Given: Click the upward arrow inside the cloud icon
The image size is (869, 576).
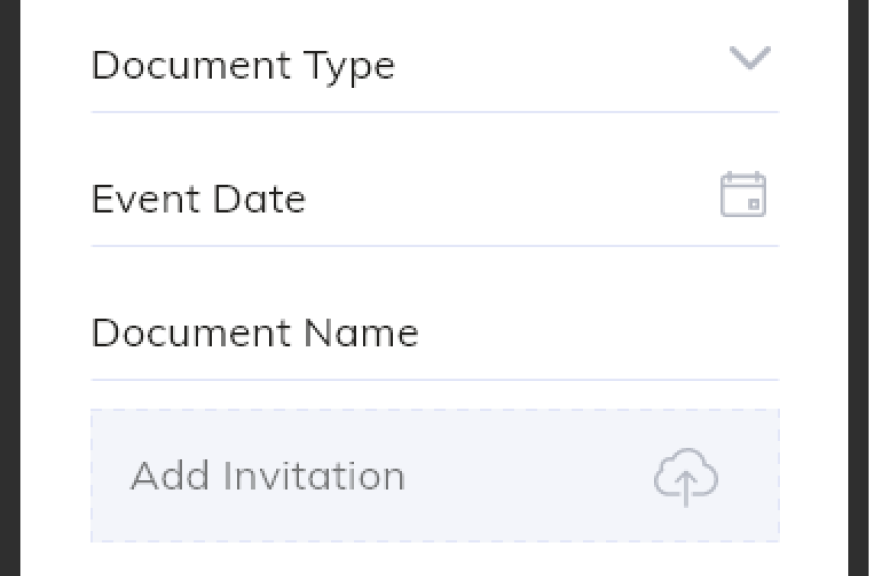Looking at the screenshot, I should [686, 488].
